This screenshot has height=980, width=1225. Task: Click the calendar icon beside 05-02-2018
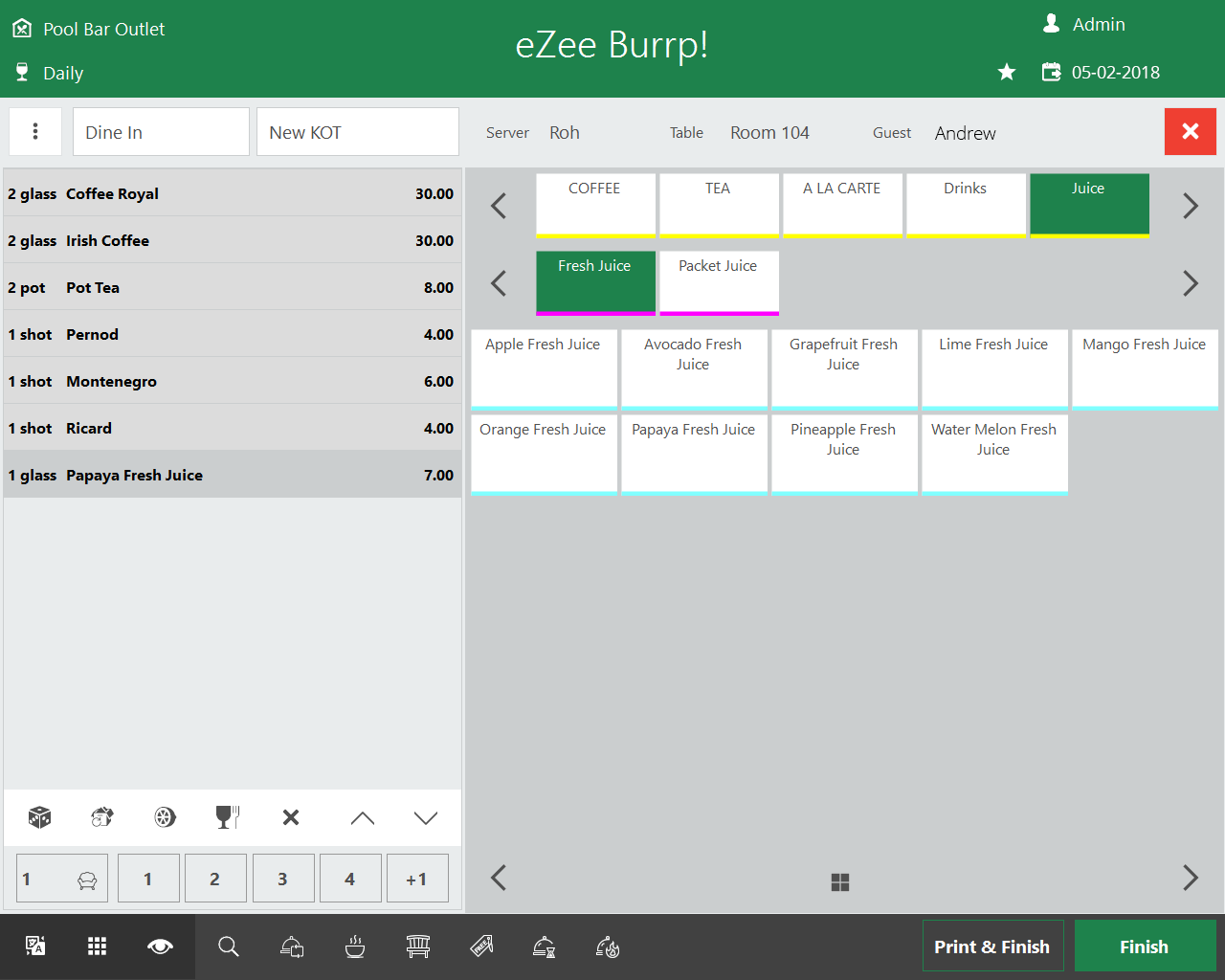click(1051, 72)
